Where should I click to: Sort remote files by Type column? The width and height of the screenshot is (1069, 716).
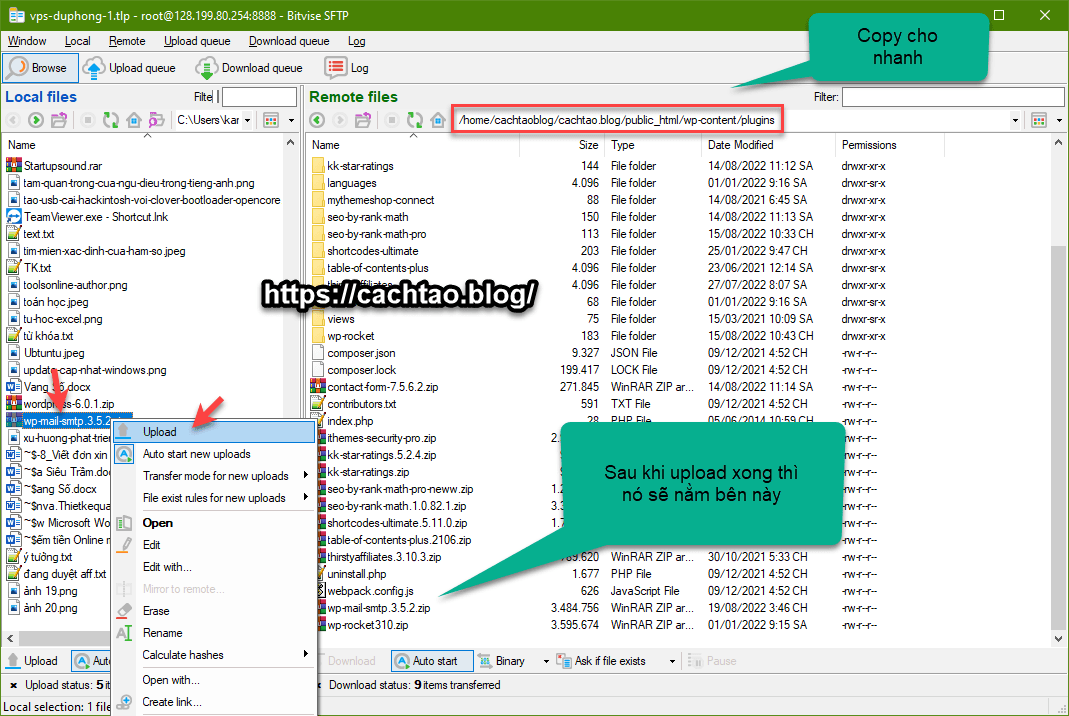[x=653, y=145]
